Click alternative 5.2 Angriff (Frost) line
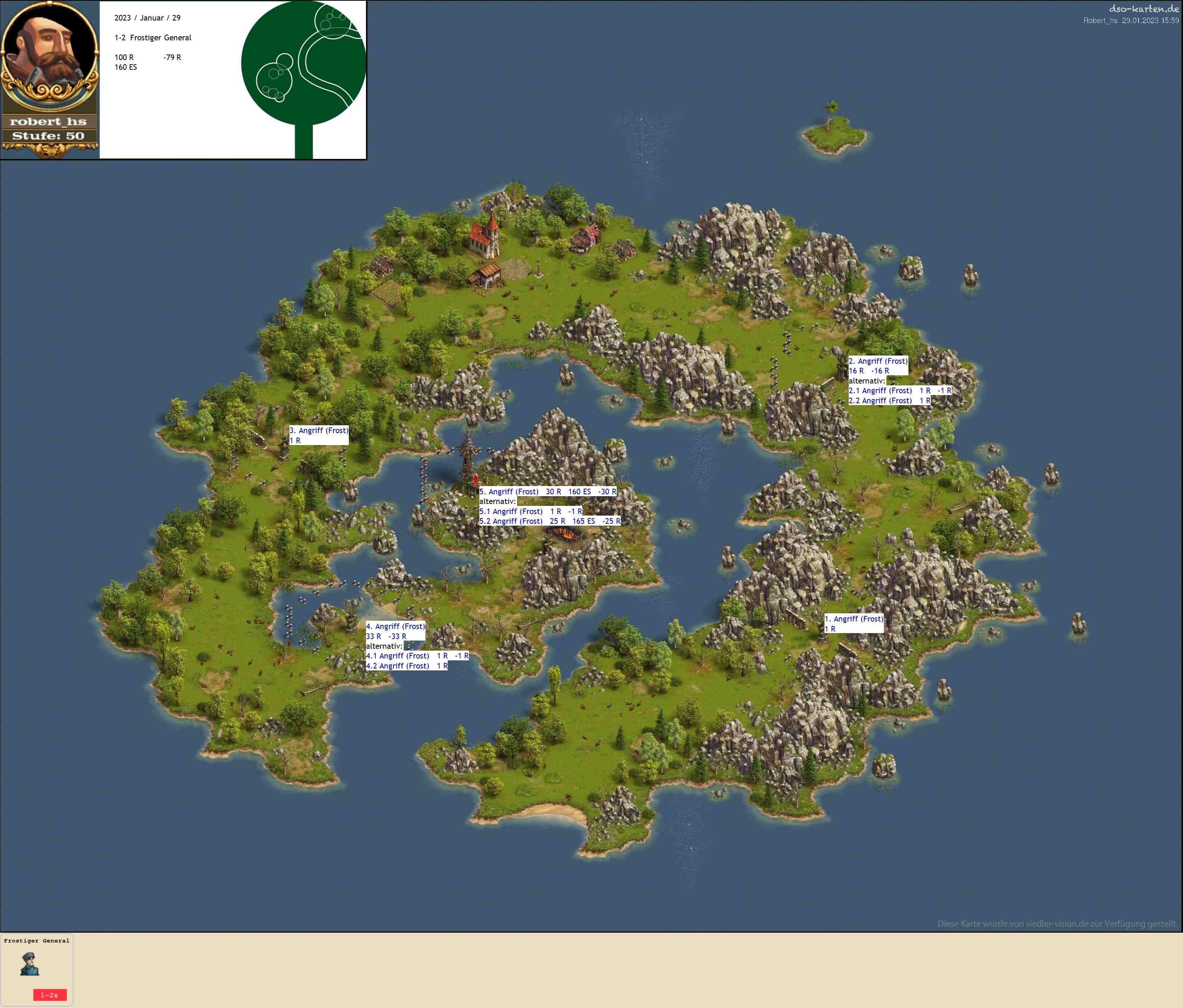 [549, 521]
